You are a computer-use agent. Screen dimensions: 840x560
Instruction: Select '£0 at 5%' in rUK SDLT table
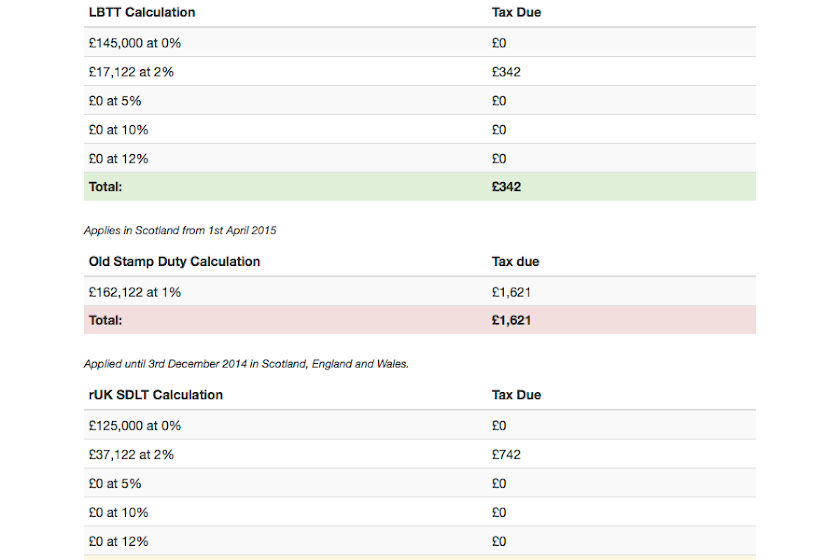pos(115,483)
